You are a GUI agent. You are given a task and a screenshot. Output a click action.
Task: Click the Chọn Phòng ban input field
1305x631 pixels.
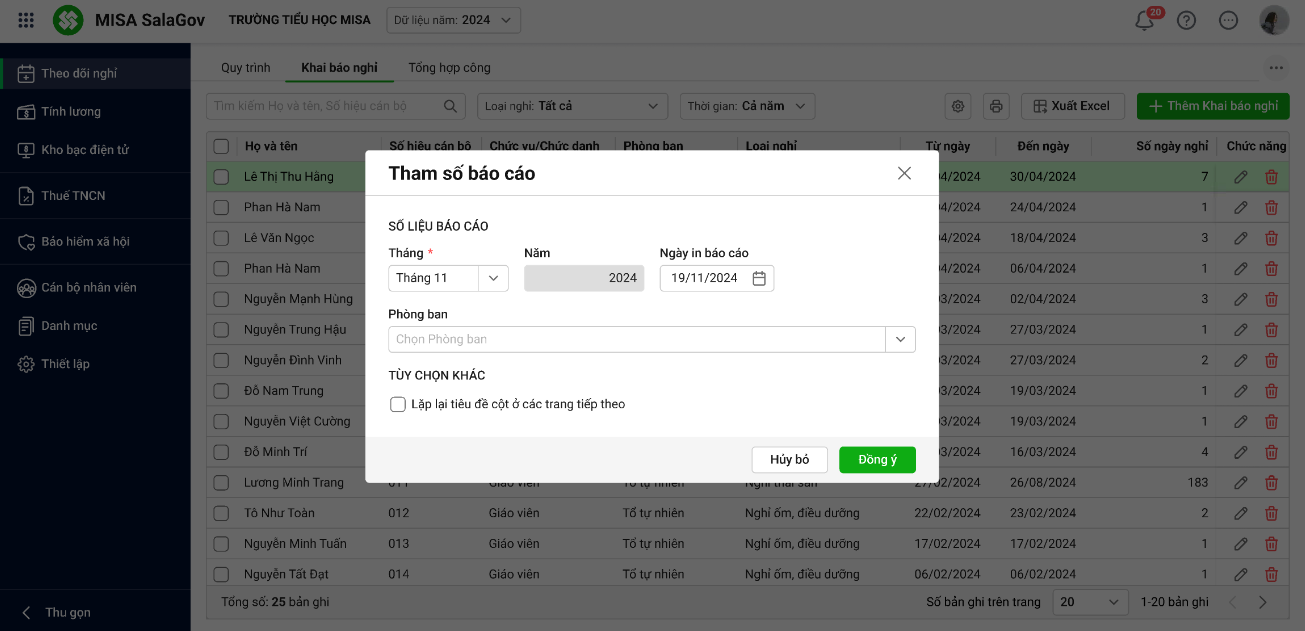[636, 339]
